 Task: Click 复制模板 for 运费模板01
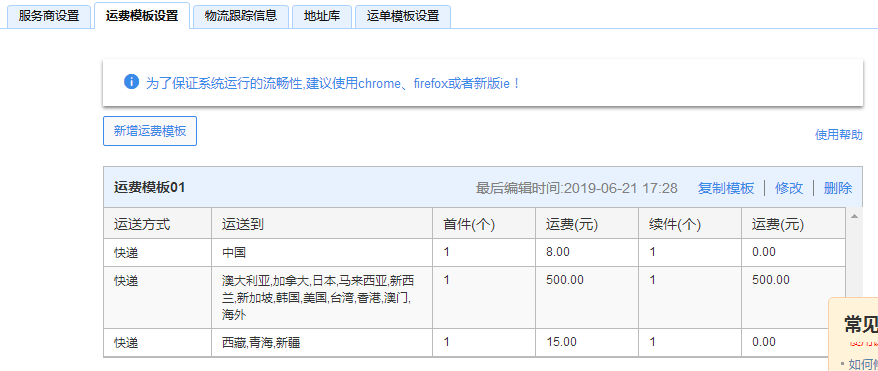click(726, 188)
